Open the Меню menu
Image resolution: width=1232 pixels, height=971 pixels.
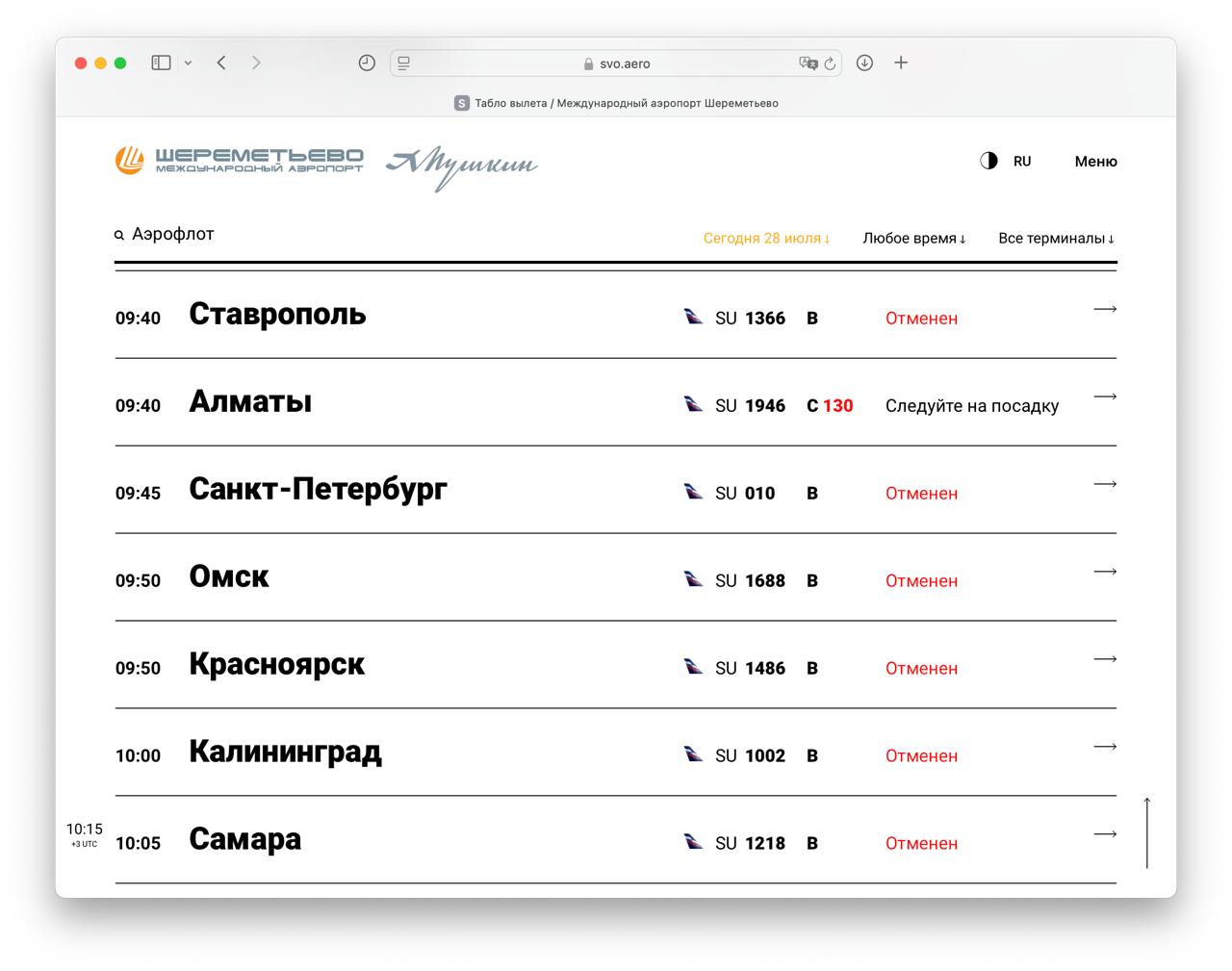point(1095,162)
